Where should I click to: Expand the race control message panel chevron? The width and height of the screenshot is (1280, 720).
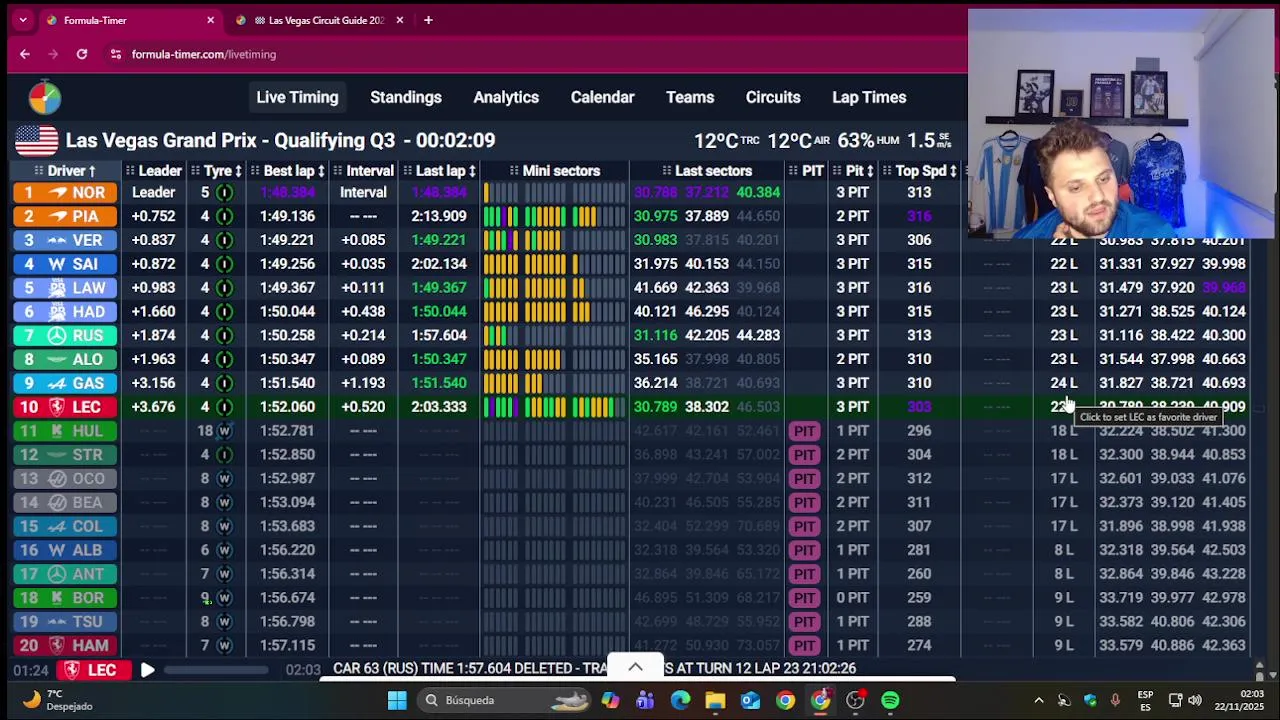click(x=635, y=667)
